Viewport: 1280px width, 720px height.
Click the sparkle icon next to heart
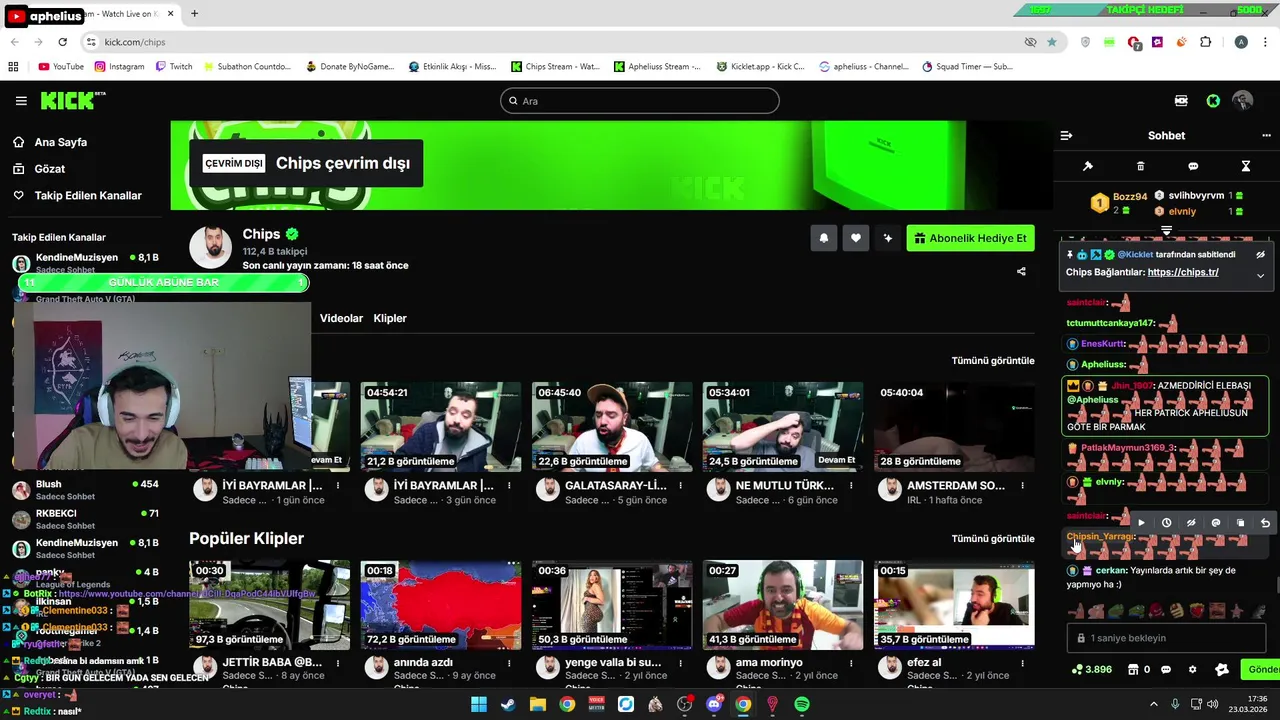[x=887, y=238]
